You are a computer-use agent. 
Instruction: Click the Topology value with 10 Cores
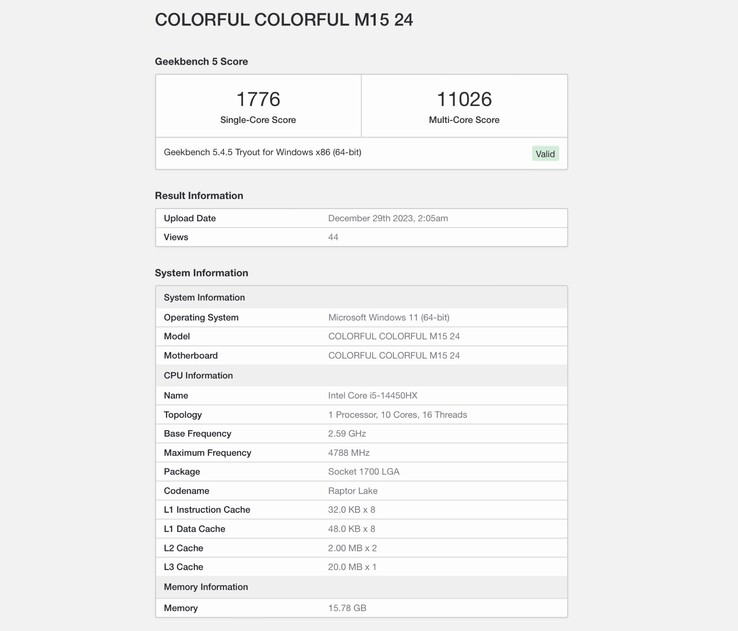(397, 415)
